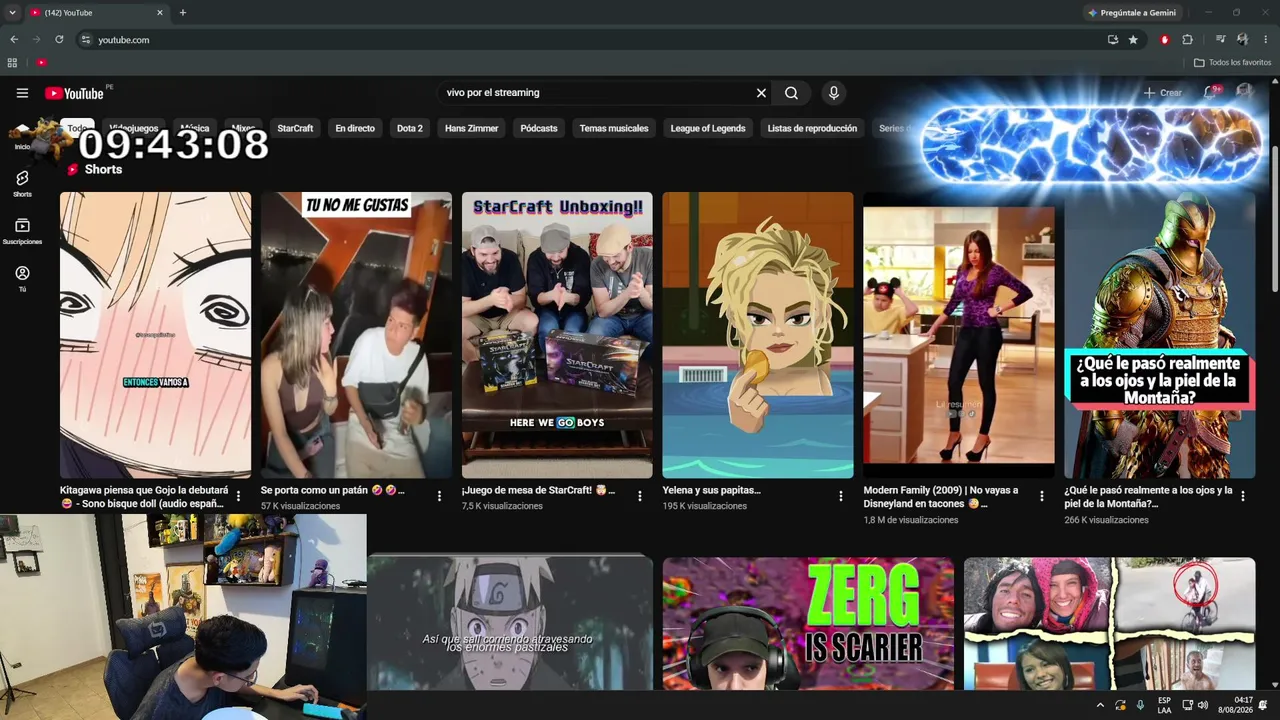1280x720 pixels.
Task: Select the En directo filter chip
Action: click(x=355, y=128)
